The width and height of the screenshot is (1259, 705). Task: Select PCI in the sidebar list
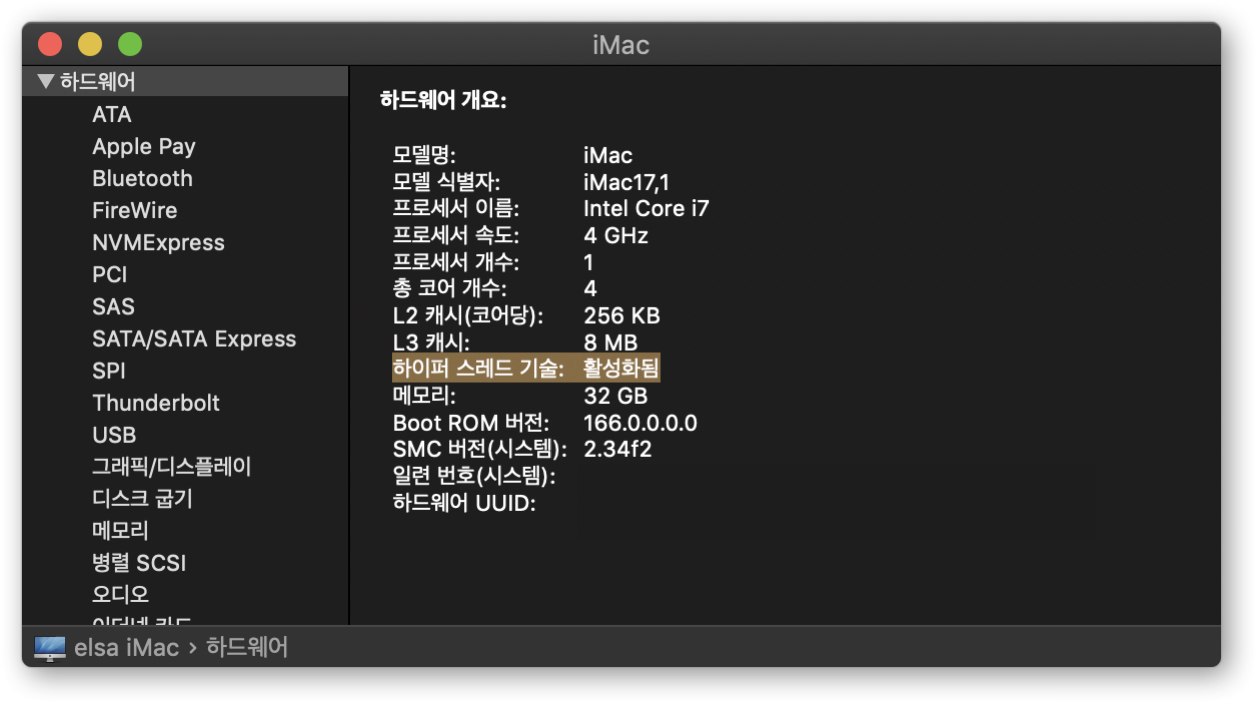point(110,274)
